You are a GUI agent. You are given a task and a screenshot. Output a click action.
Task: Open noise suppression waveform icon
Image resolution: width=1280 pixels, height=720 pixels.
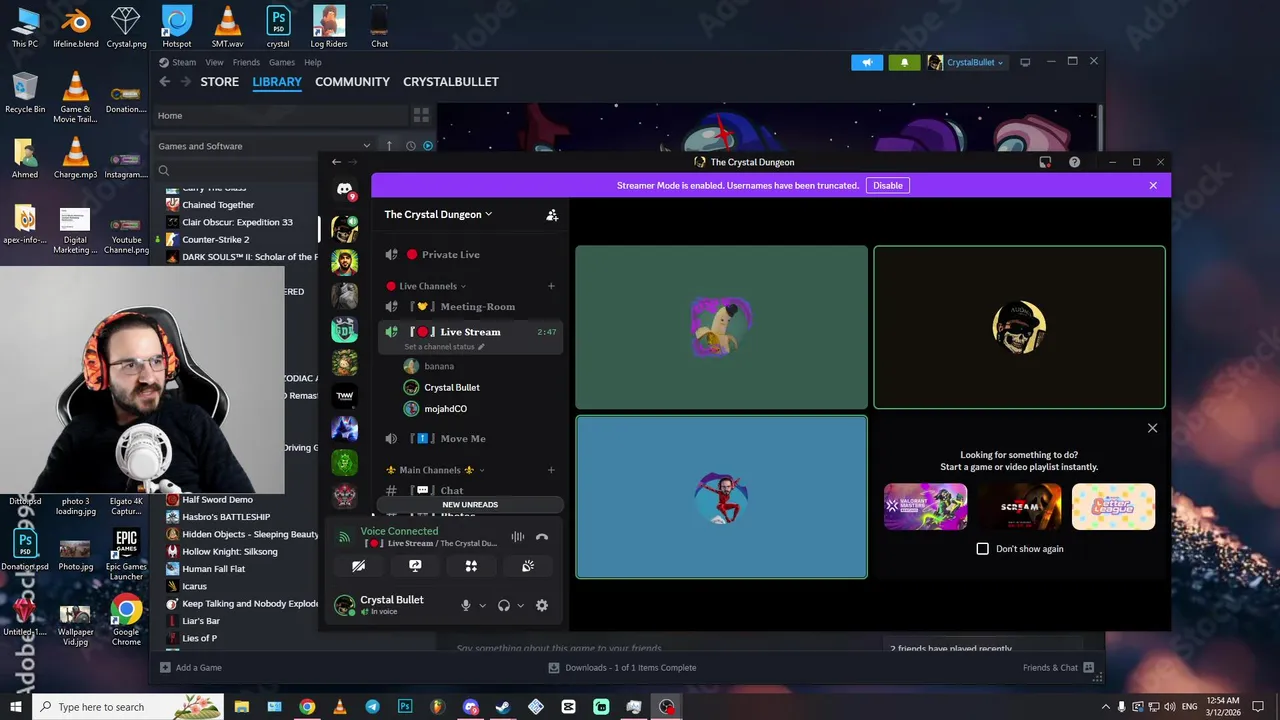pos(517,537)
